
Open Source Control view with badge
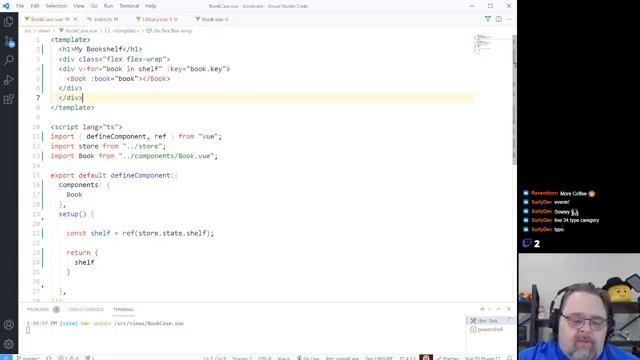(x=9, y=41)
